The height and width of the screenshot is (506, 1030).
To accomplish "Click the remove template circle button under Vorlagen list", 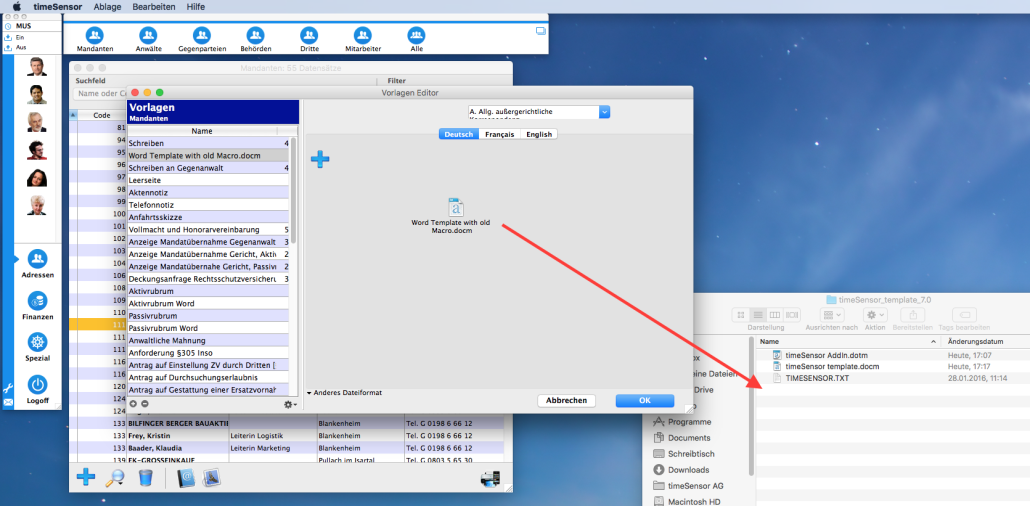I will coord(145,404).
